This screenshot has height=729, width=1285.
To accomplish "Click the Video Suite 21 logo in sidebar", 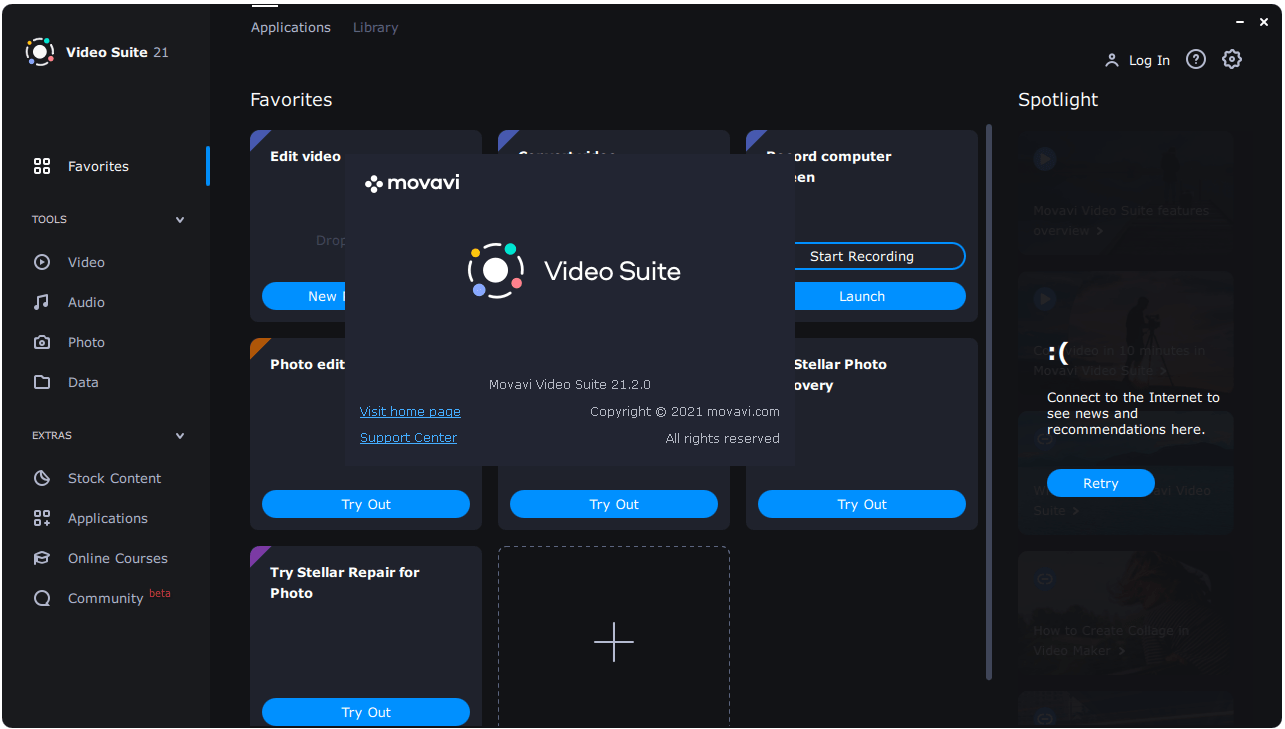I will (x=97, y=52).
